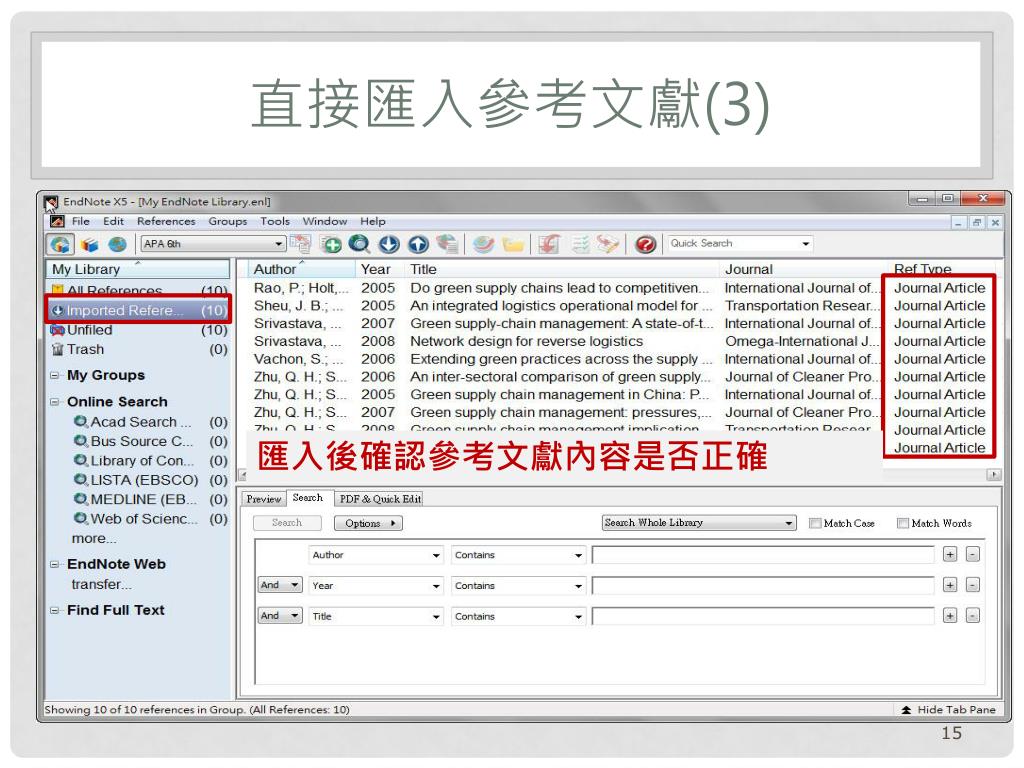Open the And operator dropdown in Year row
The height and width of the screenshot is (768, 1024).
(x=280, y=585)
